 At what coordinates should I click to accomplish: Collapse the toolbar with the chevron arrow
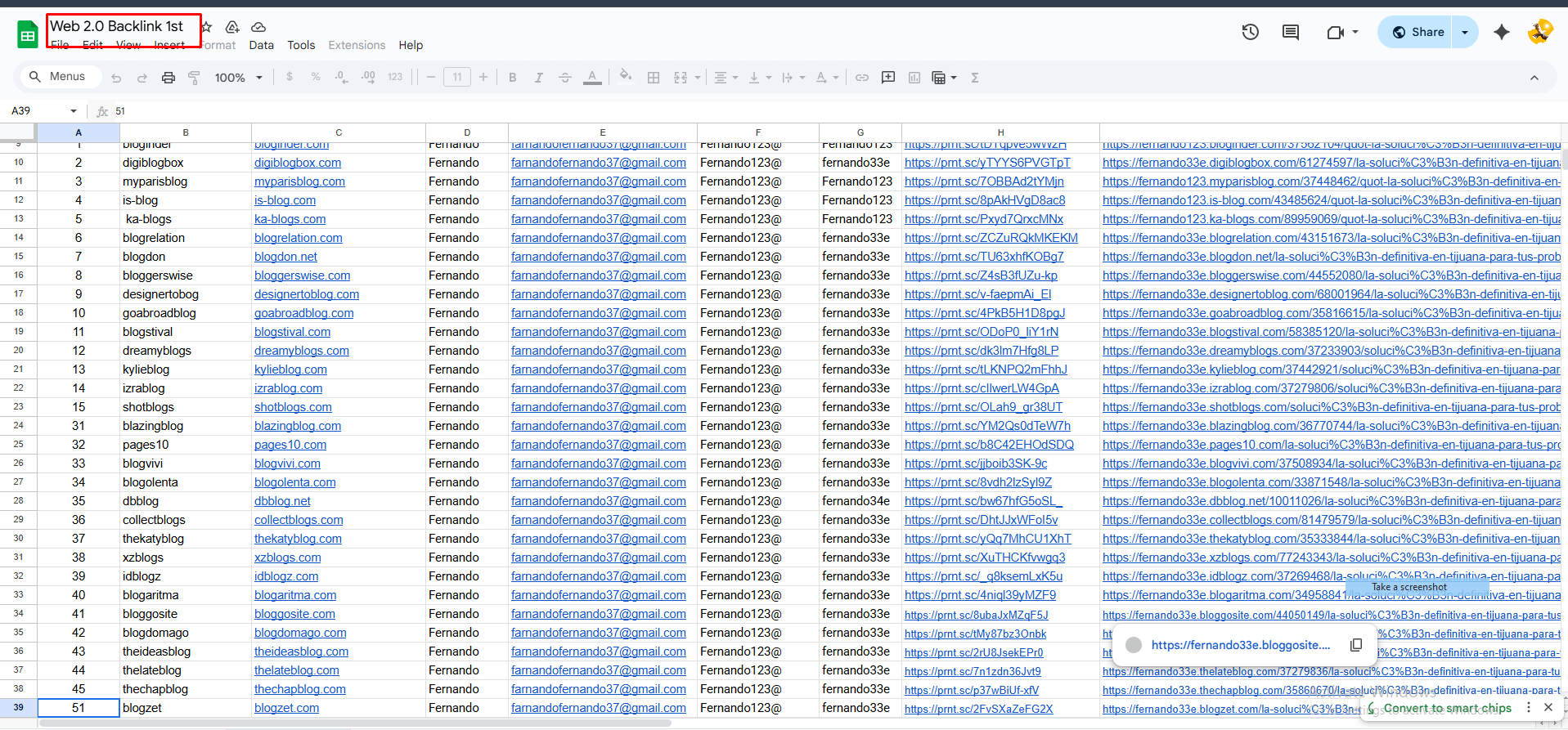pos(1534,78)
